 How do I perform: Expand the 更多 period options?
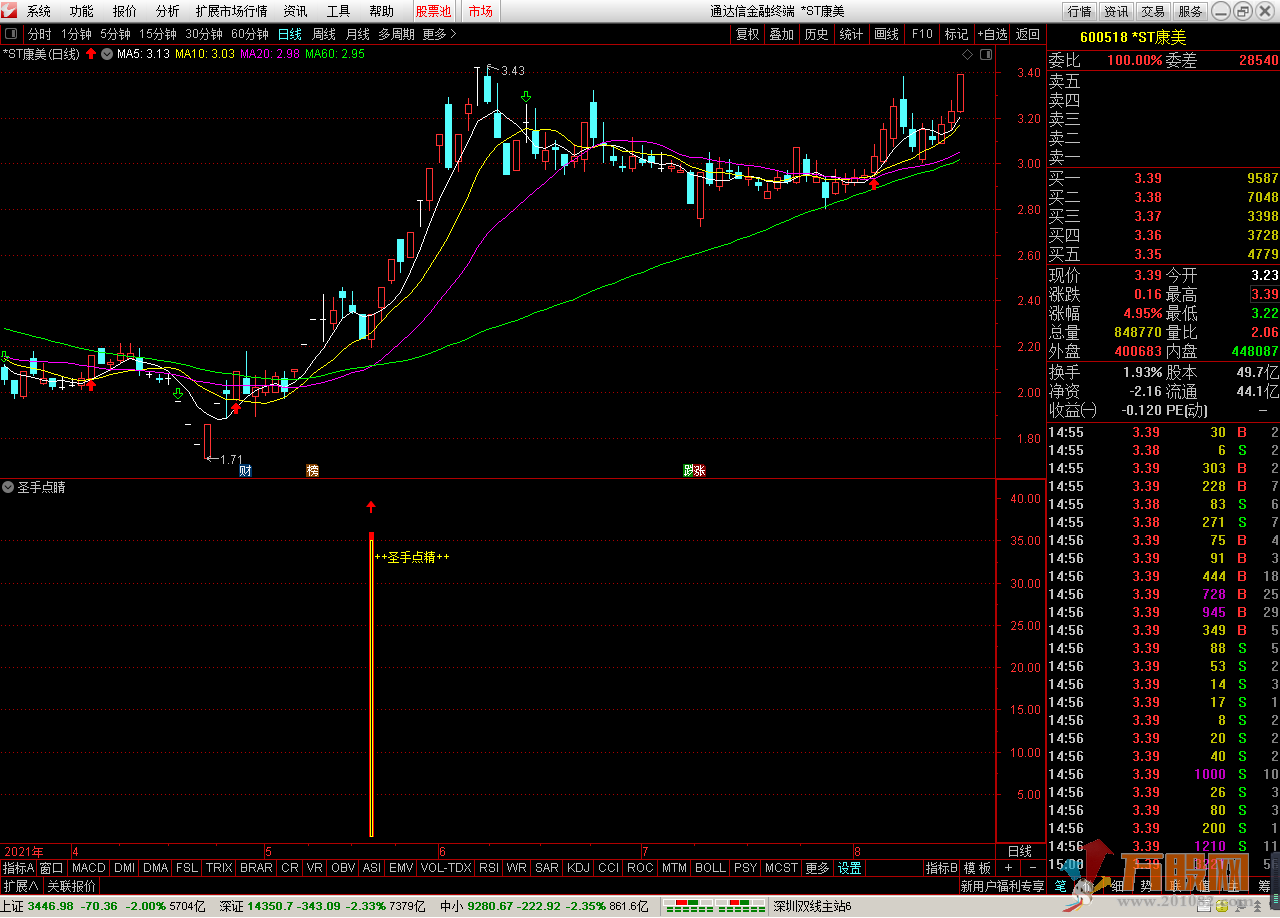(x=439, y=34)
